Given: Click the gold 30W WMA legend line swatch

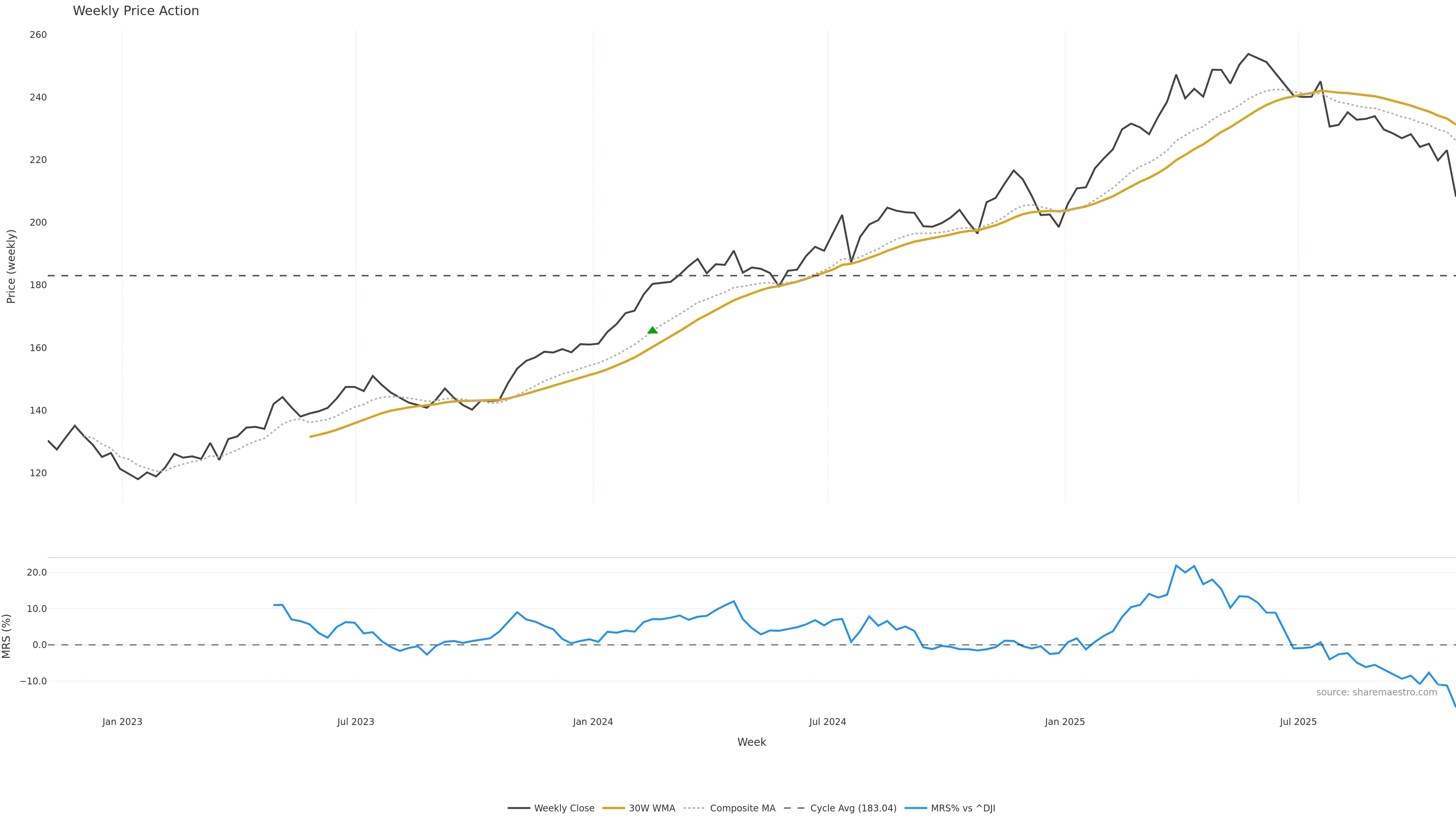Looking at the screenshot, I should pos(613,808).
